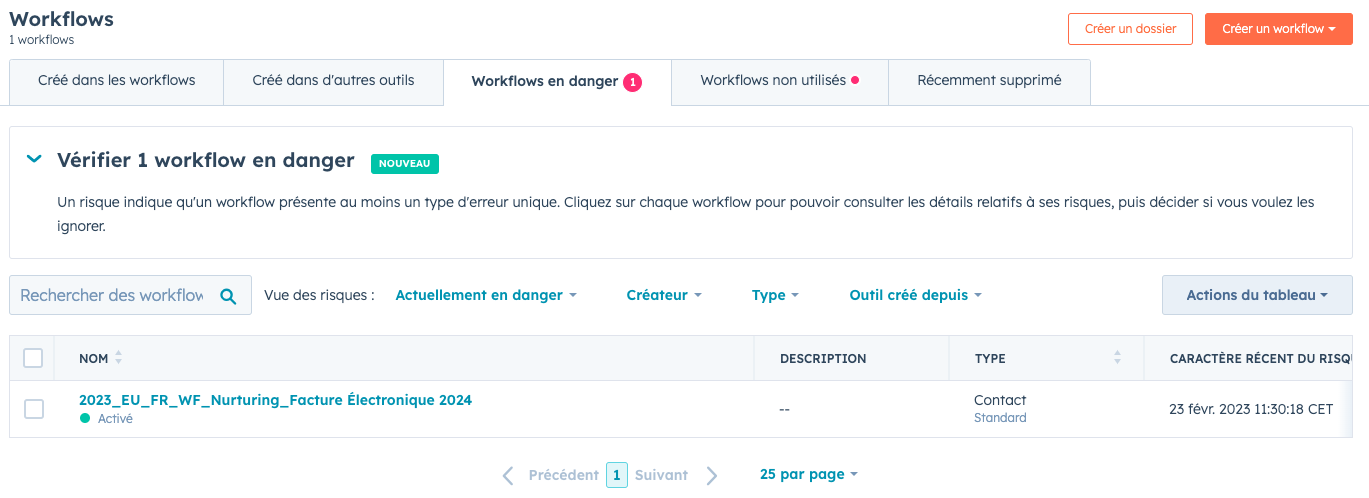Click the 1 workflows count text
This screenshot has width=1369, height=498.
pos(42,40)
